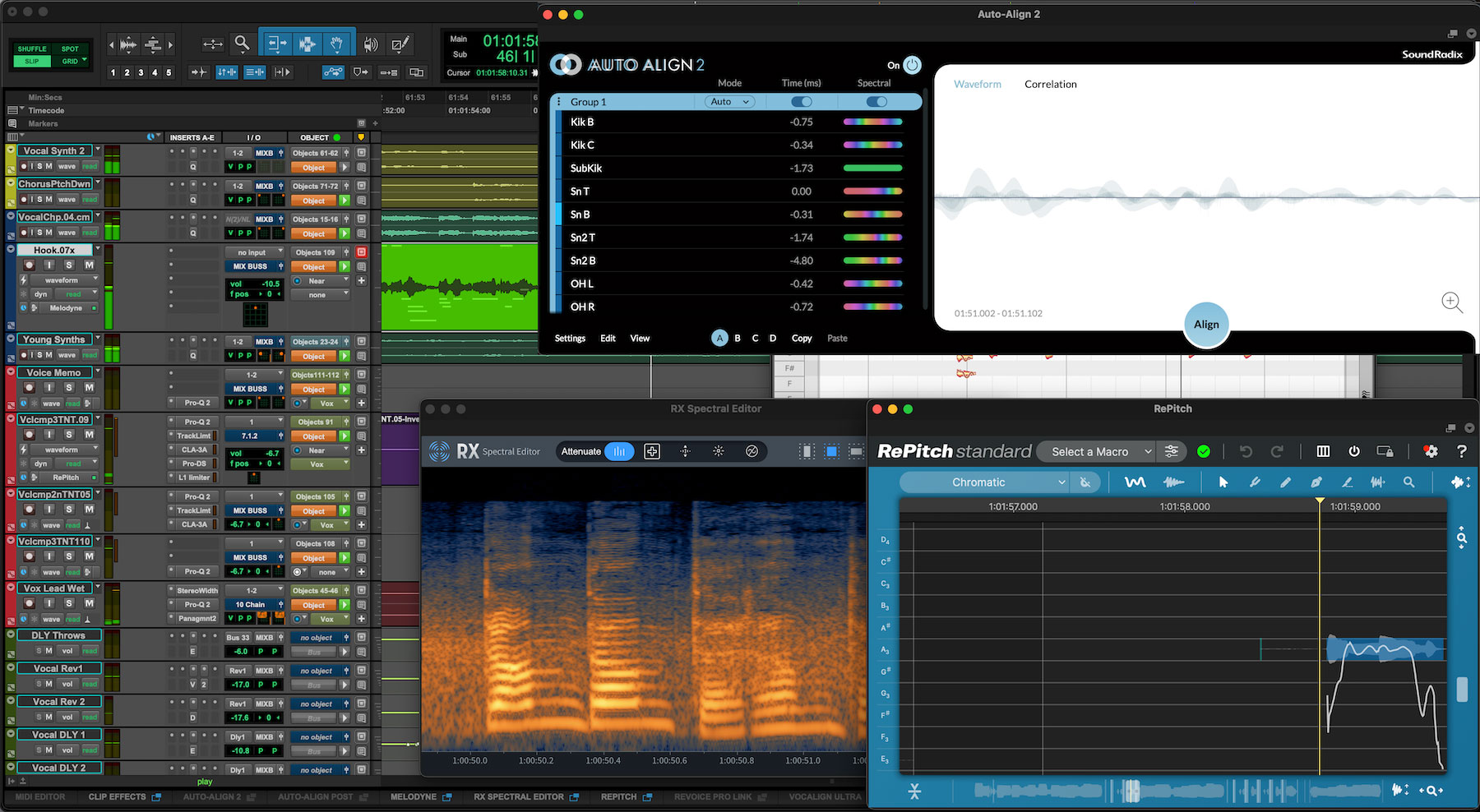Image resolution: width=1480 pixels, height=812 pixels.
Task: Open macro settings sliders icon in RePitch
Action: pyautogui.click(x=1172, y=451)
